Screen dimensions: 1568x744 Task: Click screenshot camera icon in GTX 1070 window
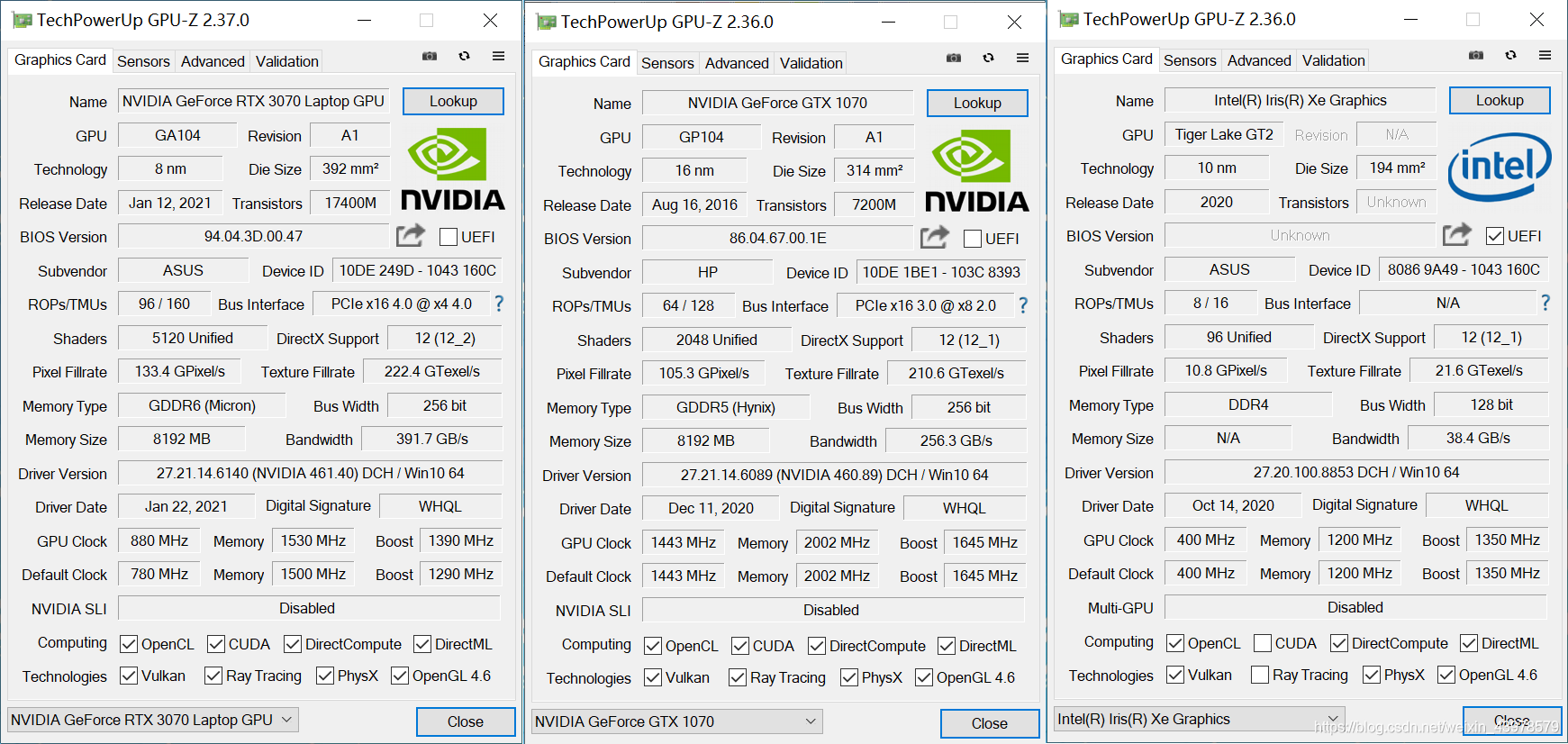click(x=954, y=58)
